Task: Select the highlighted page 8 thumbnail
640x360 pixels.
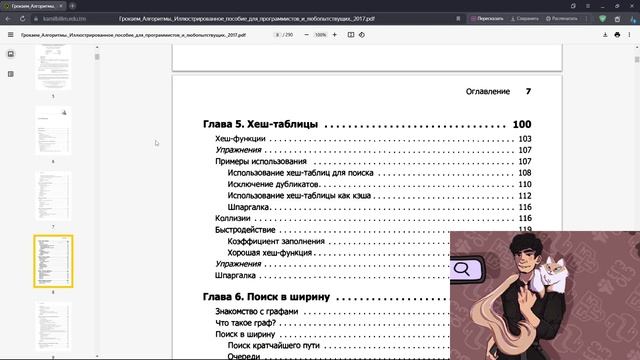Action: coord(53,261)
